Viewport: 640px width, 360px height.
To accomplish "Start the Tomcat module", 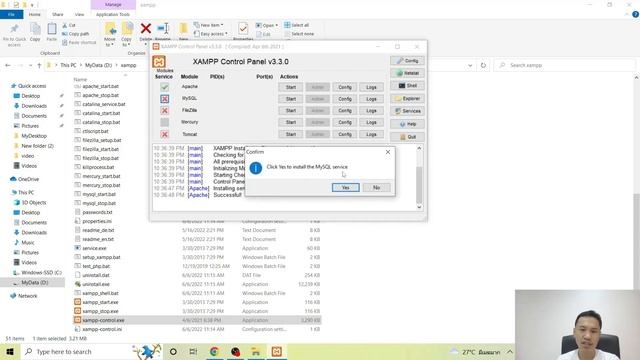I will tap(291, 134).
